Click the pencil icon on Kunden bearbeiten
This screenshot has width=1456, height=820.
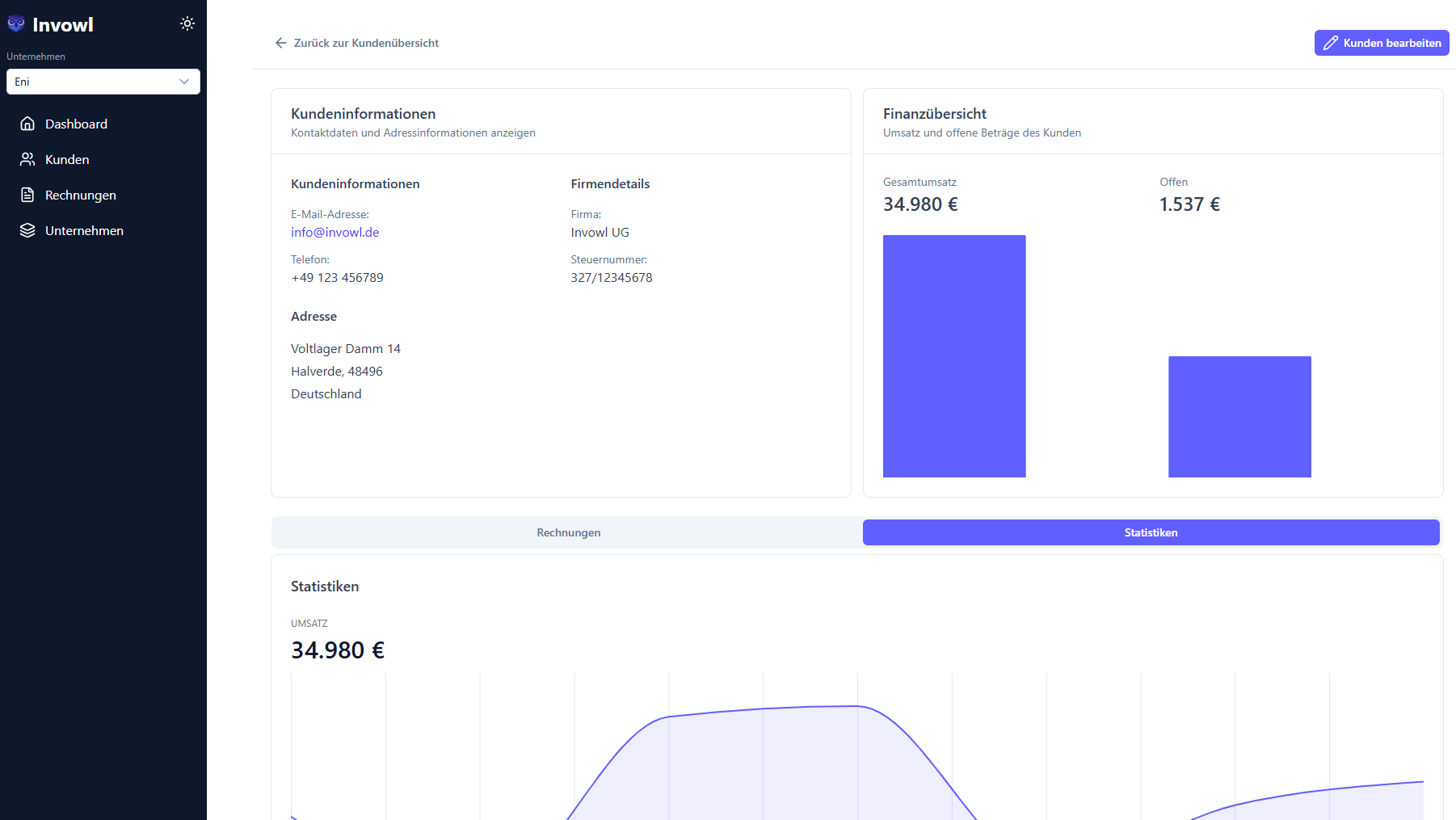pos(1332,42)
